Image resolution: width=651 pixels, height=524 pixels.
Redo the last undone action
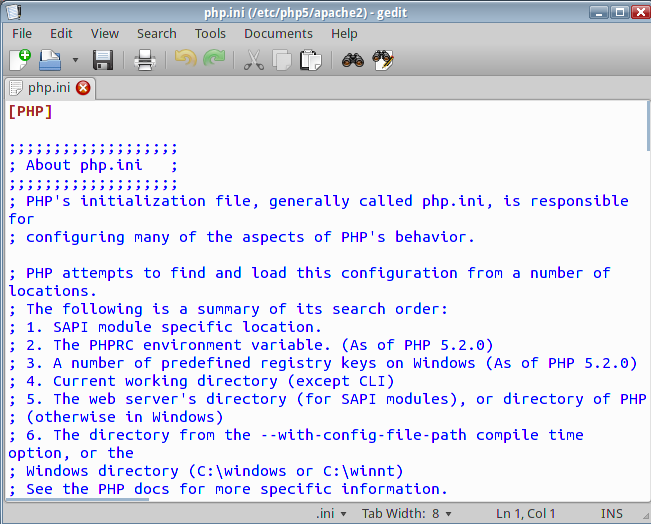tap(214, 59)
